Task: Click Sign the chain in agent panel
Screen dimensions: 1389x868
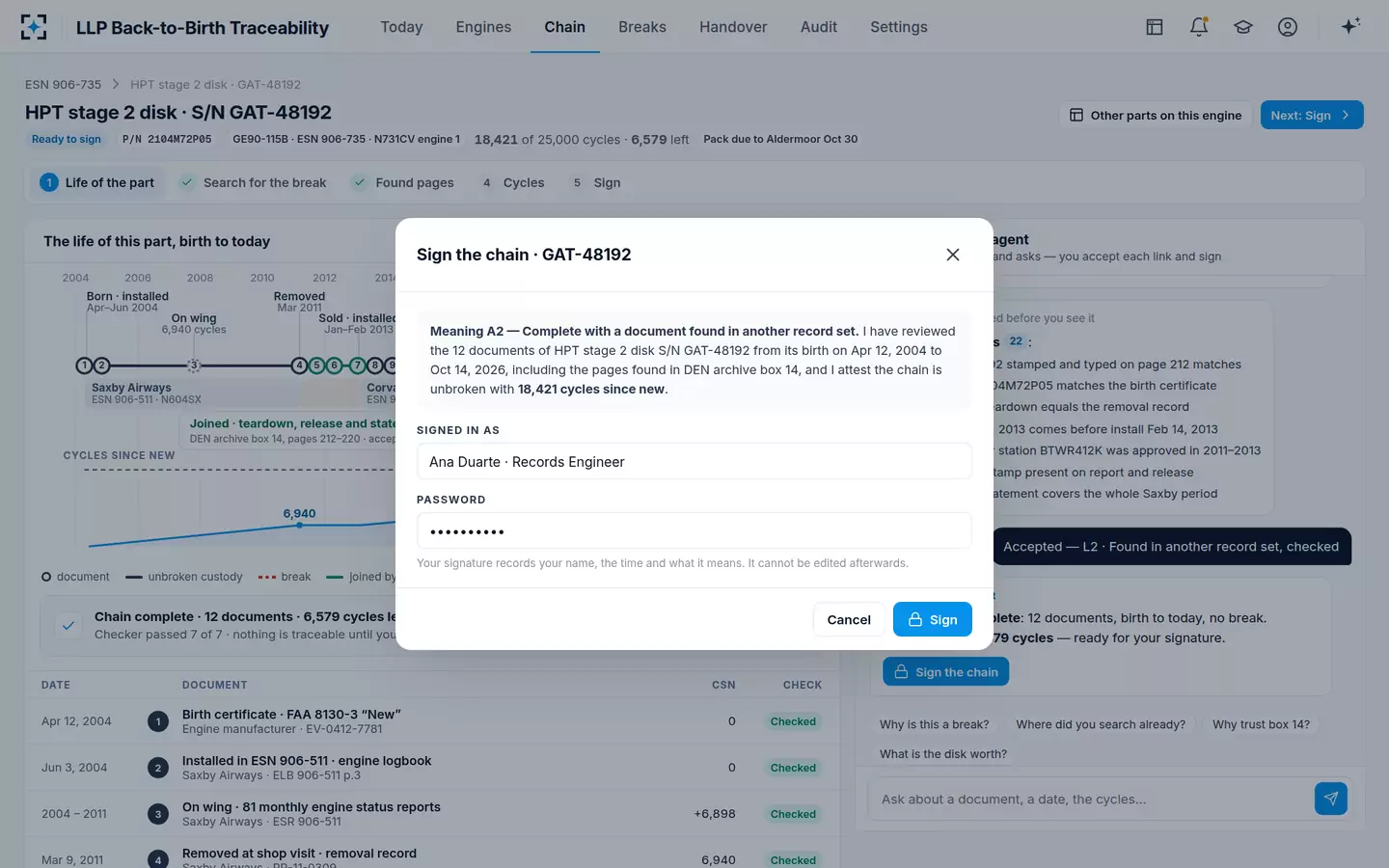Action: pos(946,672)
